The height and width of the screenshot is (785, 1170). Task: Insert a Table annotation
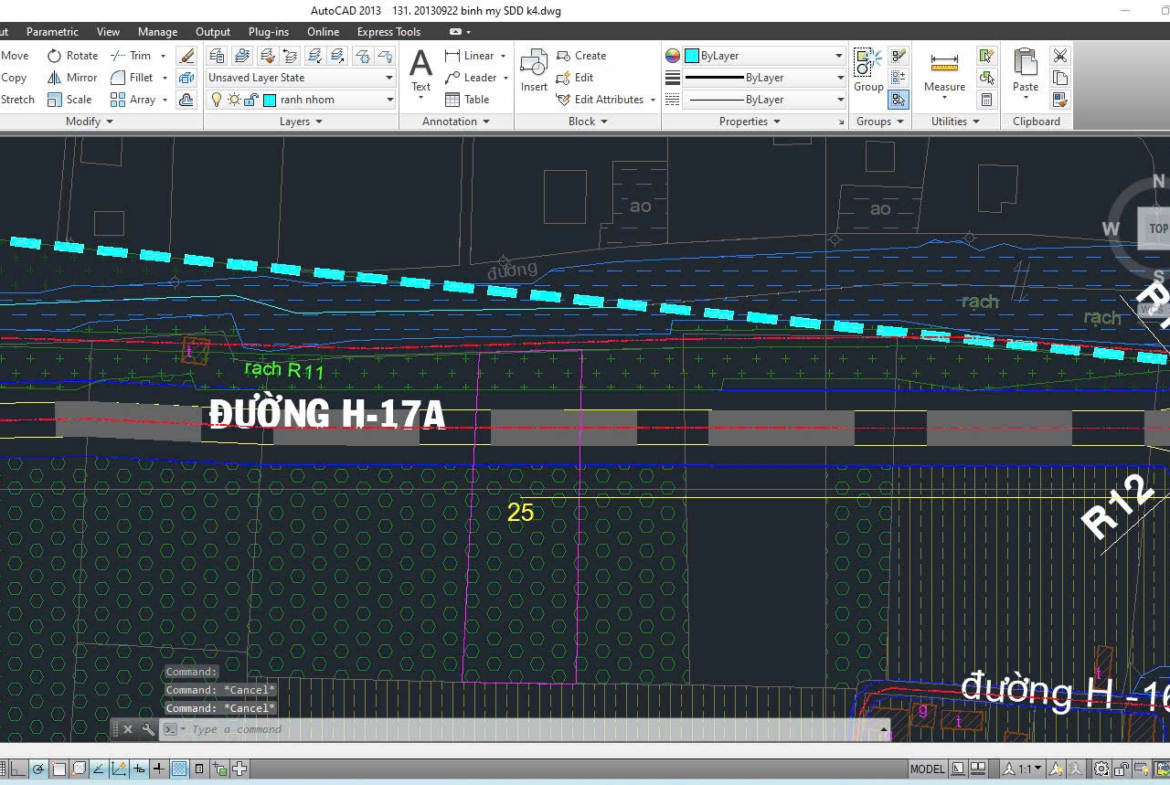tap(467, 100)
